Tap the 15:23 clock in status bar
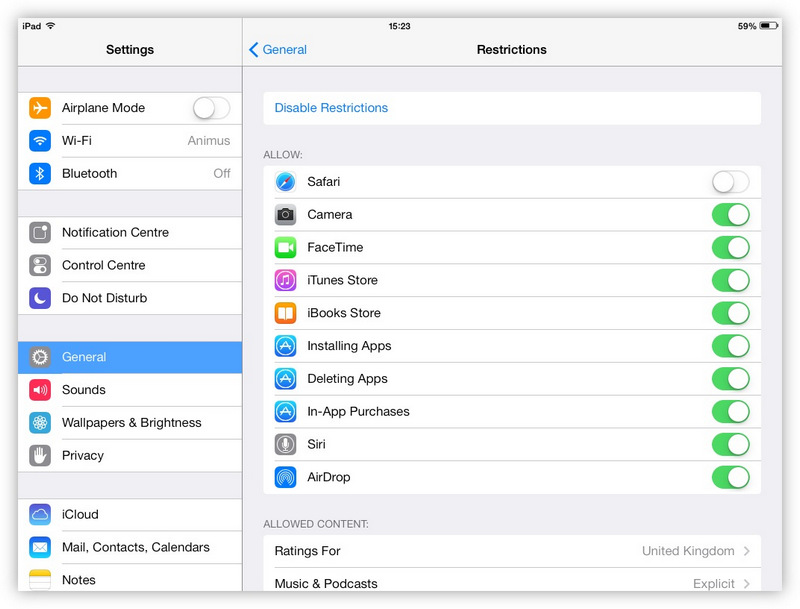The image size is (800, 609). point(399,26)
